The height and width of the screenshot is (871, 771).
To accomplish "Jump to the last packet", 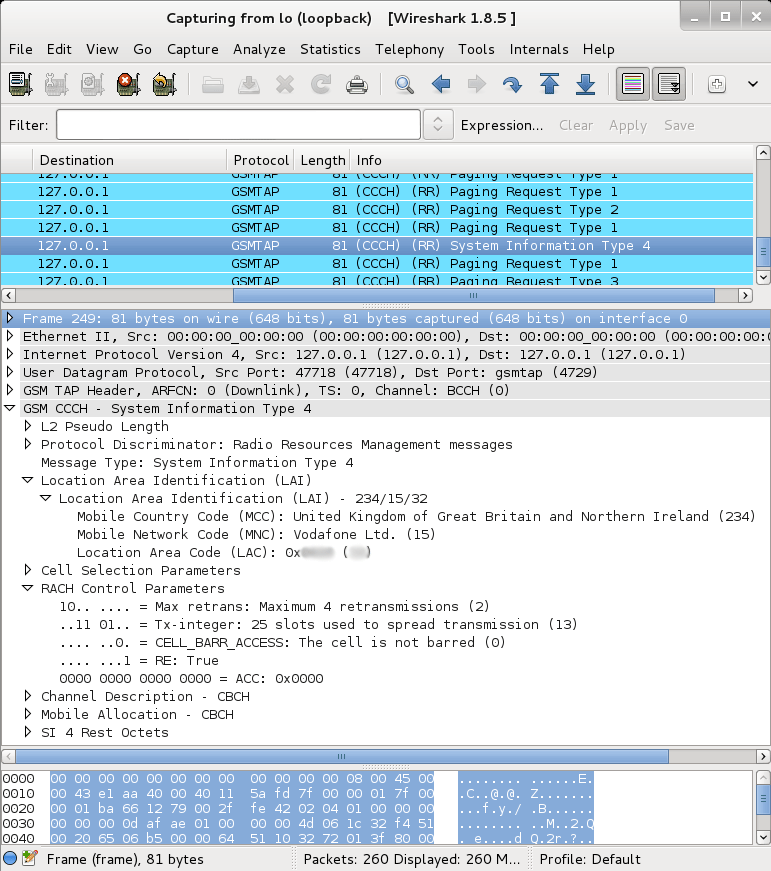I will [x=585, y=84].
